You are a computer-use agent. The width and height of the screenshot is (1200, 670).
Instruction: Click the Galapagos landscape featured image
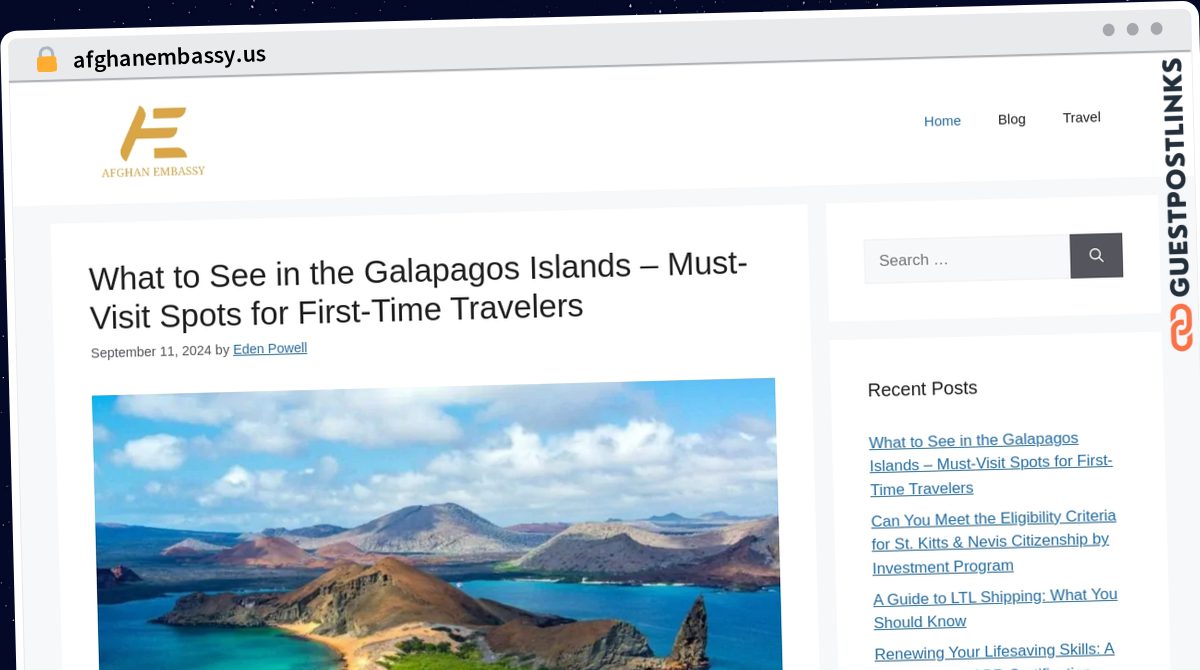(x=436, y=525)
